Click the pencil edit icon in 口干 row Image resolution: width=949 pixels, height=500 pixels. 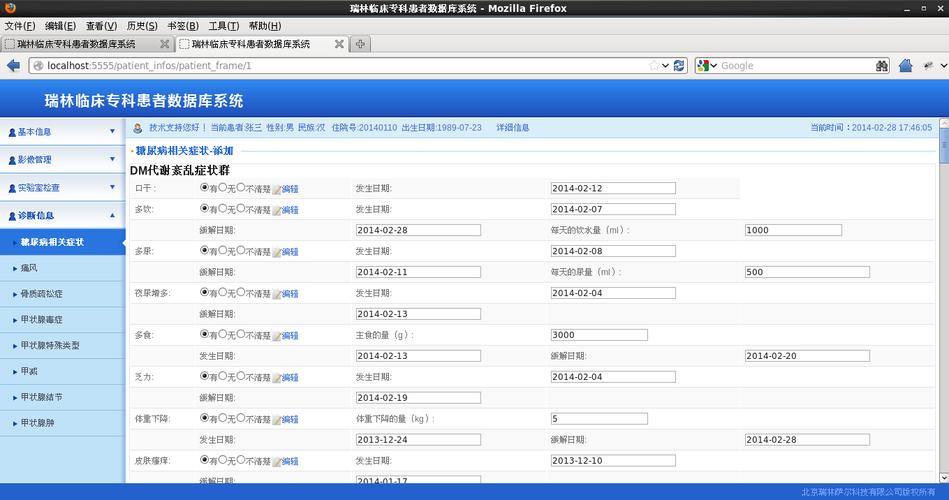(277, 189)
